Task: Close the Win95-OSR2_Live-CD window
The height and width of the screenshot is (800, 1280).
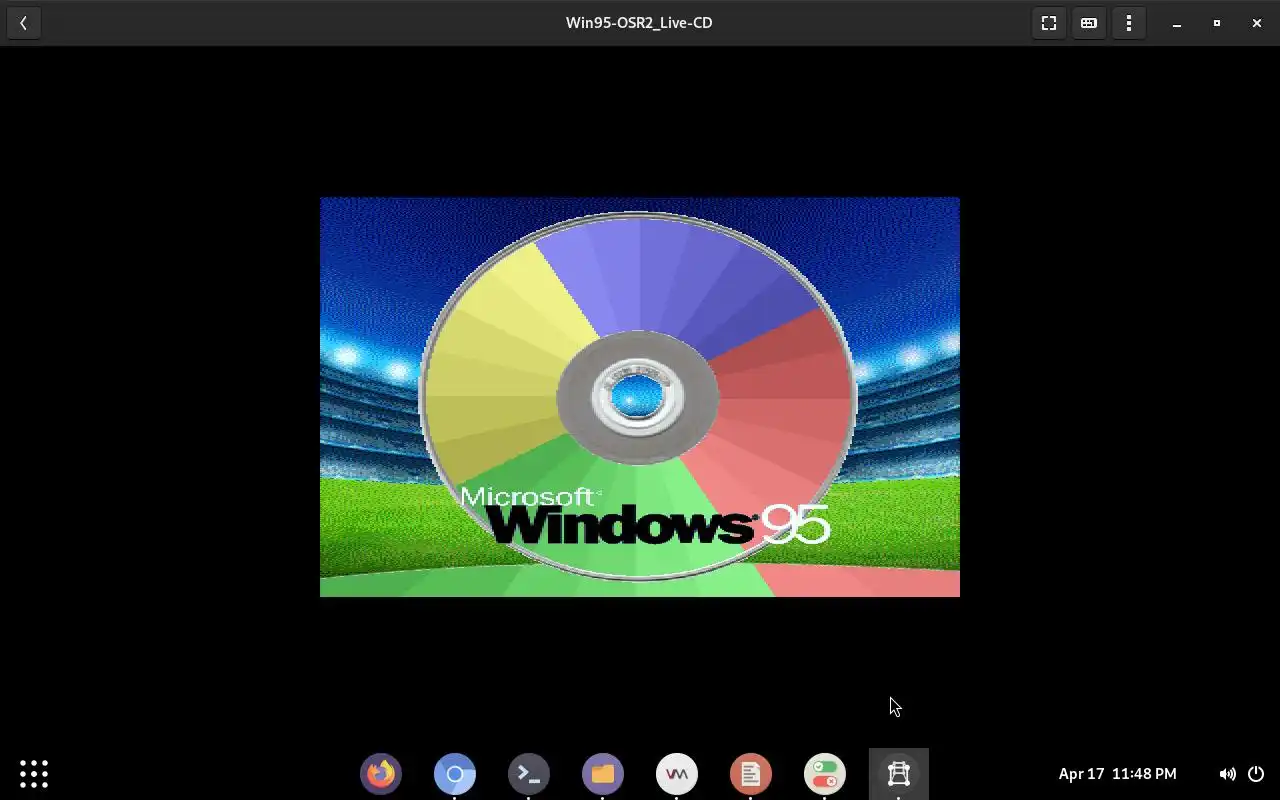Action: (x=1257, y=23)
